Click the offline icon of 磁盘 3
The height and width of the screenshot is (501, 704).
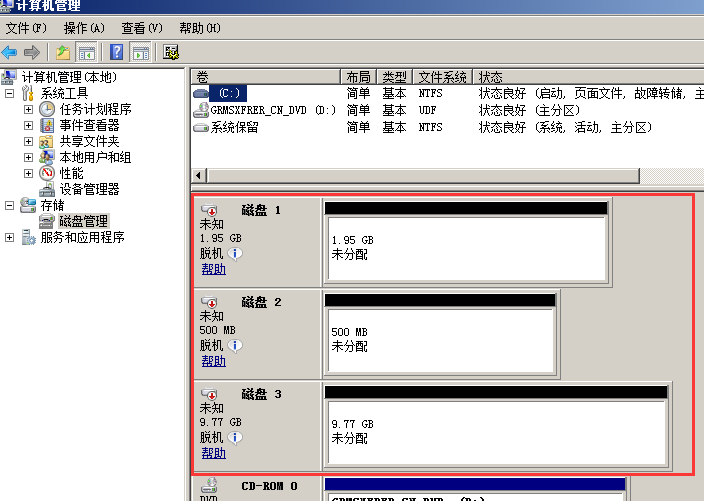[209, 394]
